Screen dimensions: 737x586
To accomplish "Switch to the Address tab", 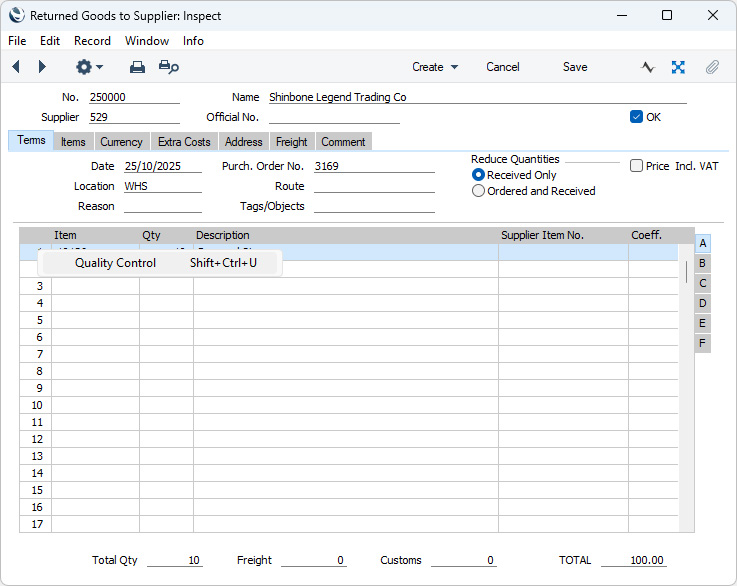I will 243,142.
